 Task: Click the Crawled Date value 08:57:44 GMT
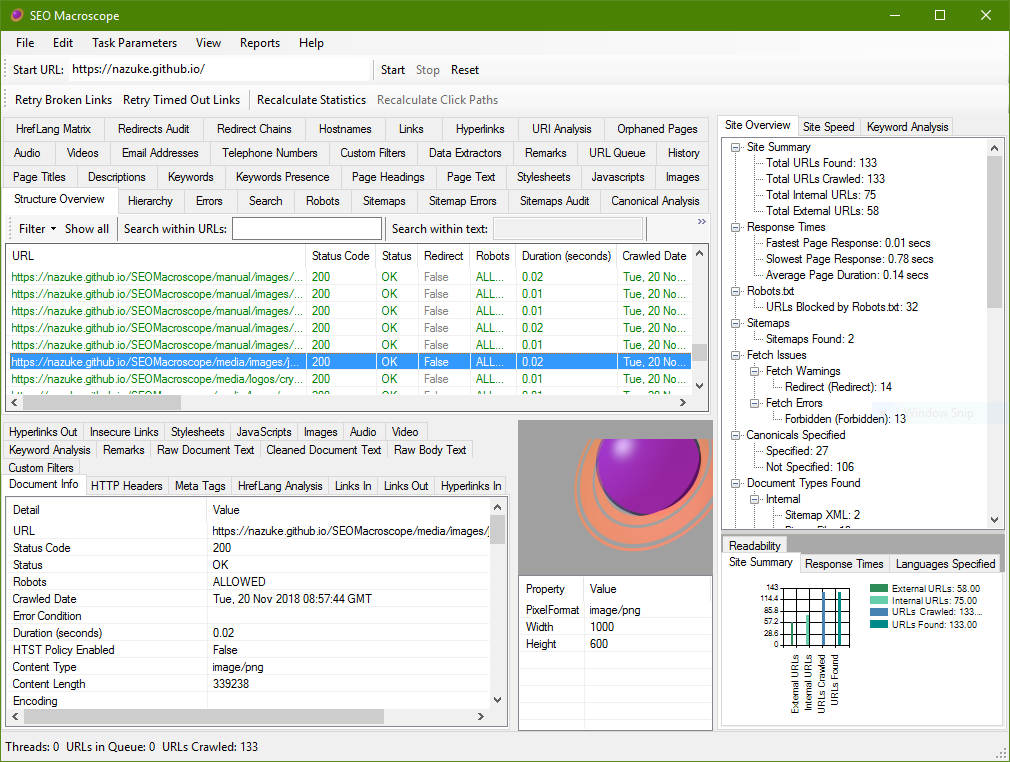click(x=292, y=599)
